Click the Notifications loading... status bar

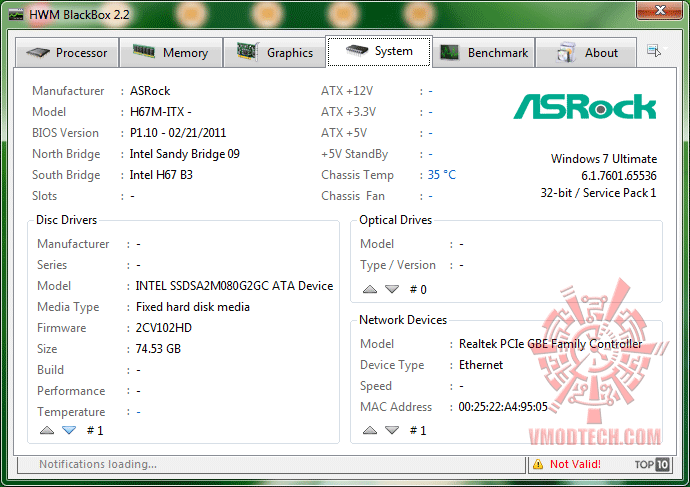[272, 464]
